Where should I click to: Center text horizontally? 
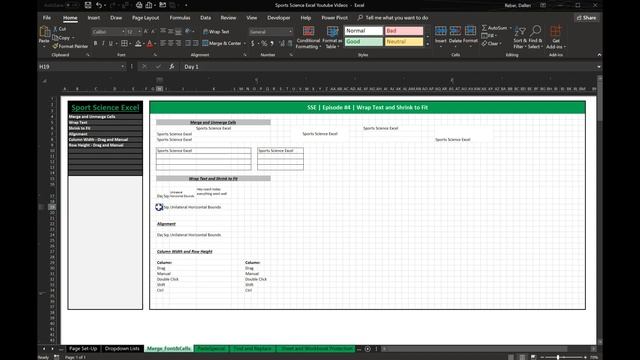[171, 43]
